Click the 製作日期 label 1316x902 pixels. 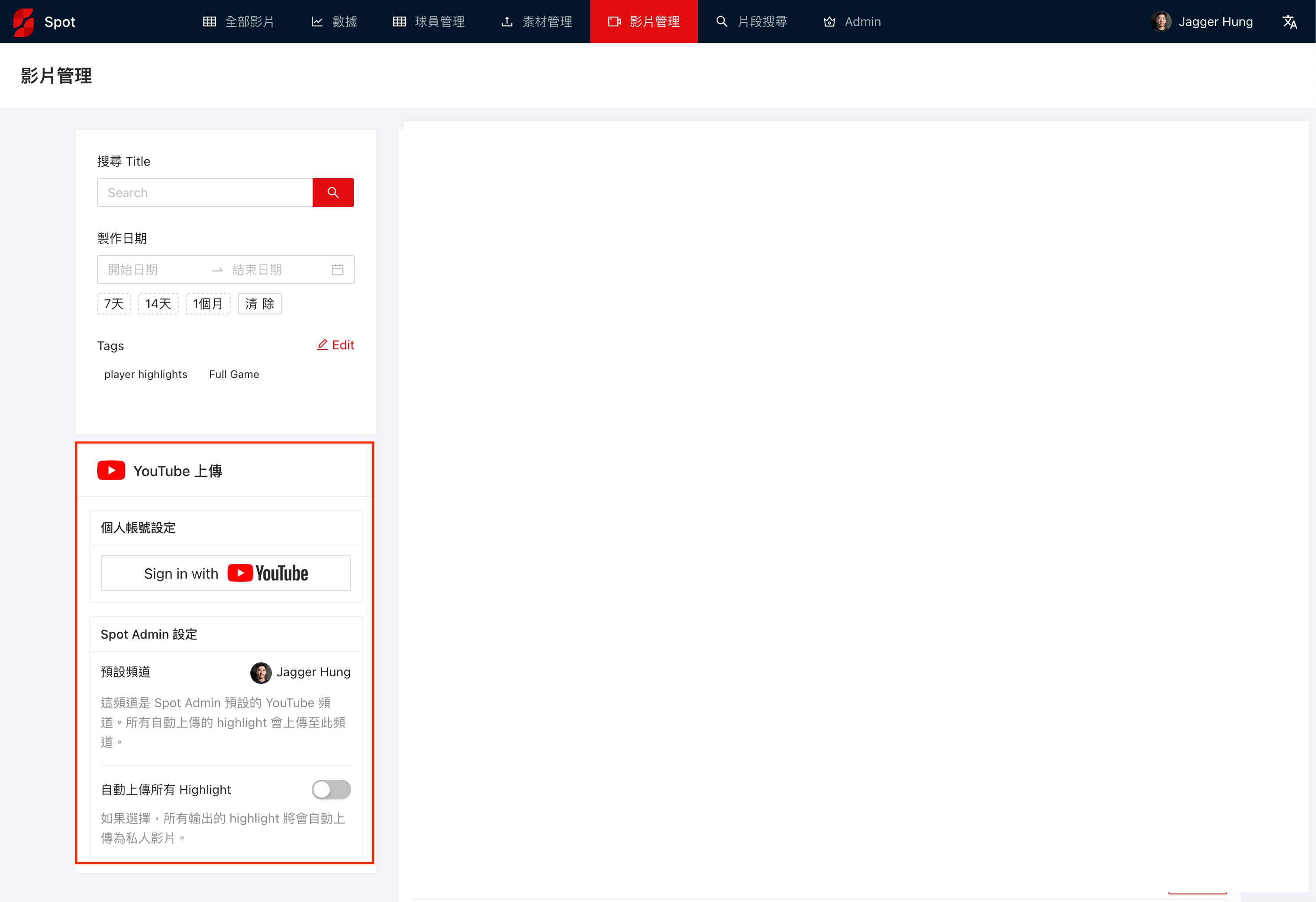click(x=122, y=238)
